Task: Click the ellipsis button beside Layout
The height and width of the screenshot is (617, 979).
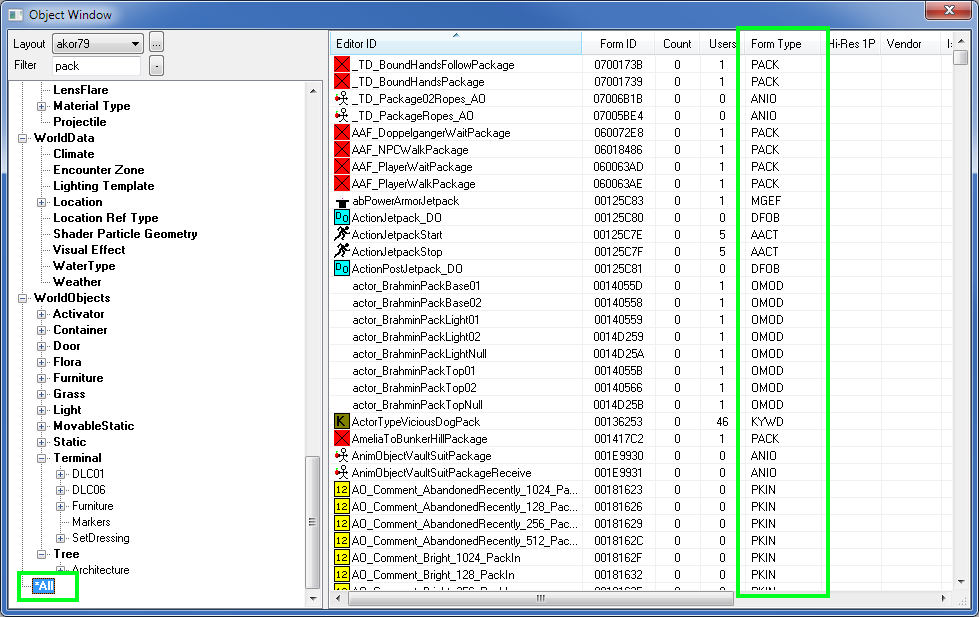Action: click(156, 44)
